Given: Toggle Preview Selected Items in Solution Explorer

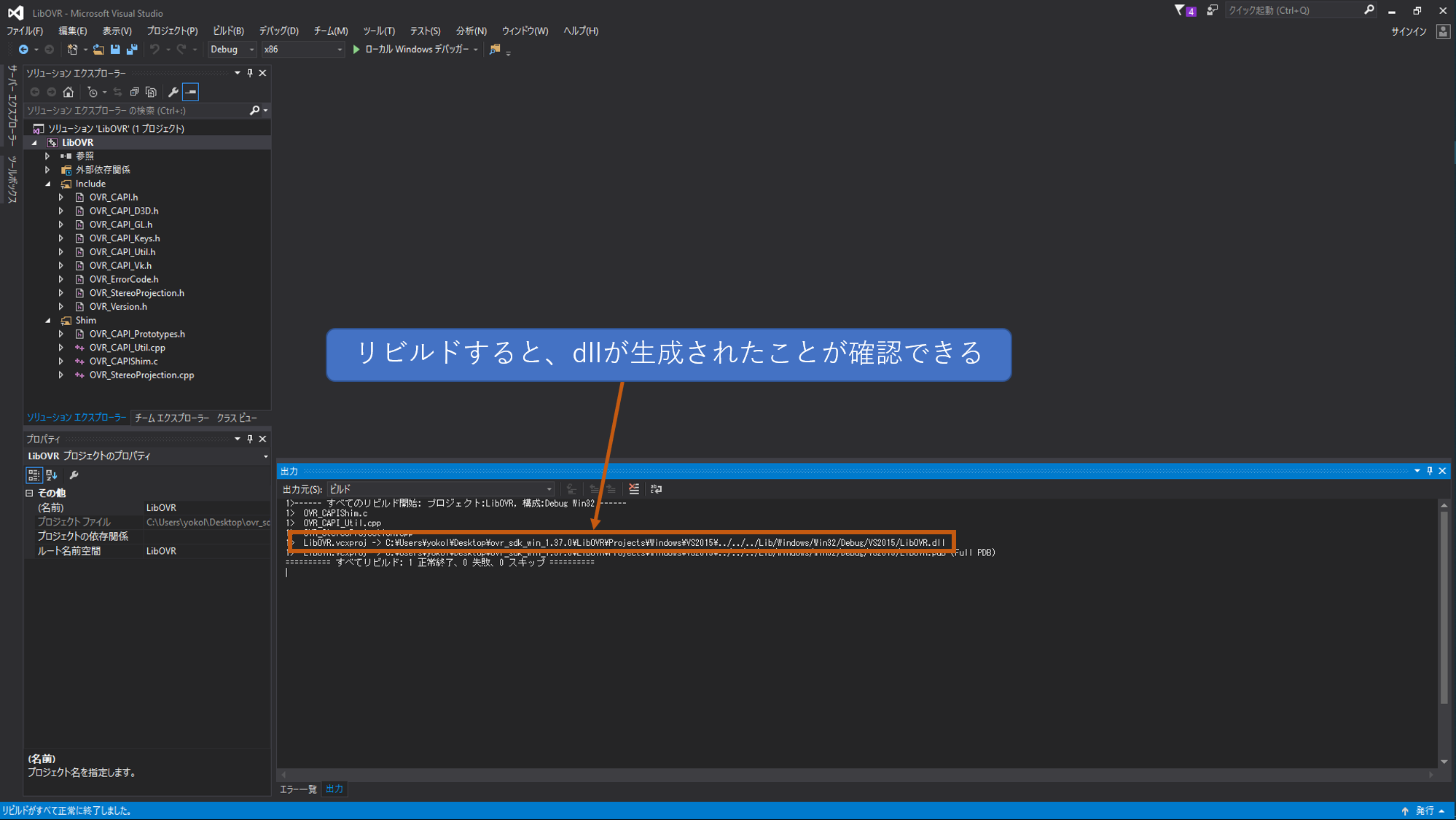Looking at the screenshot, I should pyautogui.click(x=190, y=92).
